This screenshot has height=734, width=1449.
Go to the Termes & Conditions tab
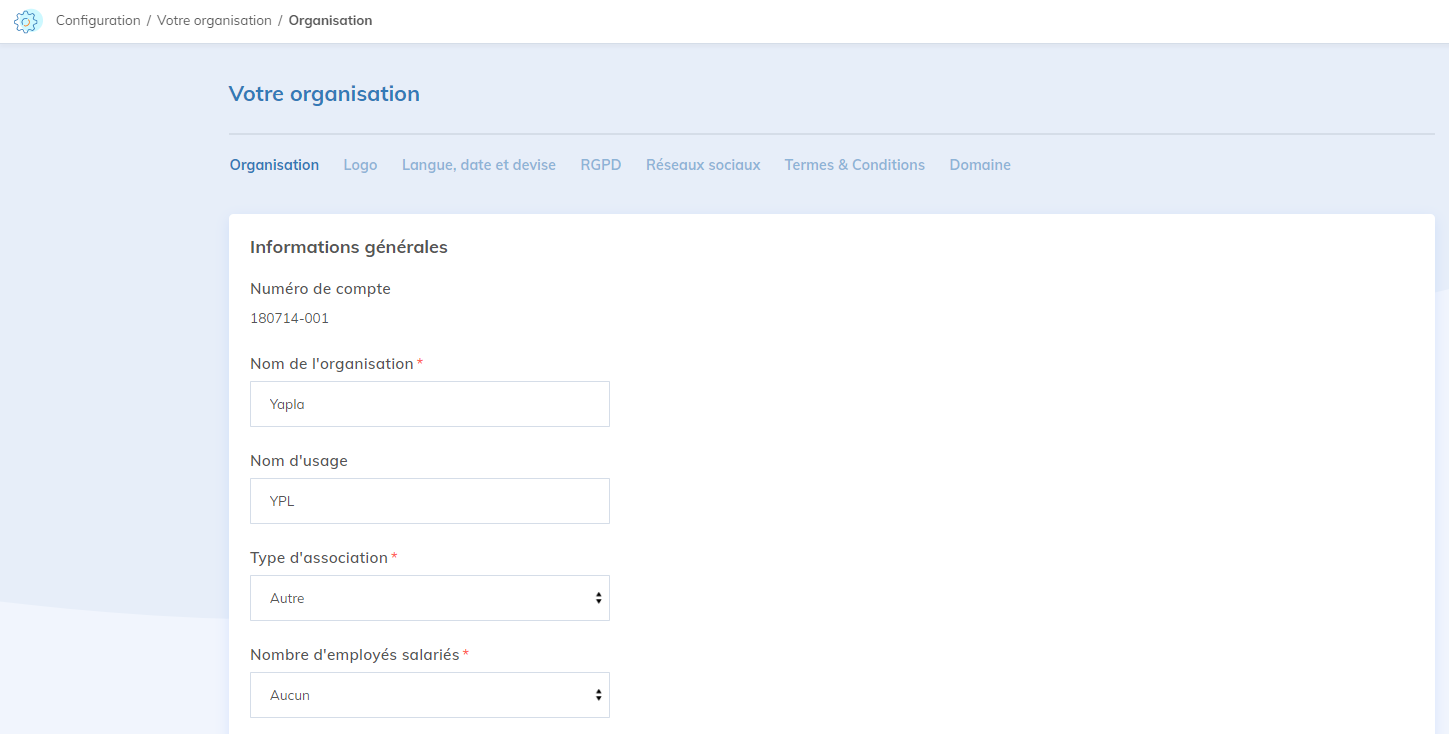854,165
